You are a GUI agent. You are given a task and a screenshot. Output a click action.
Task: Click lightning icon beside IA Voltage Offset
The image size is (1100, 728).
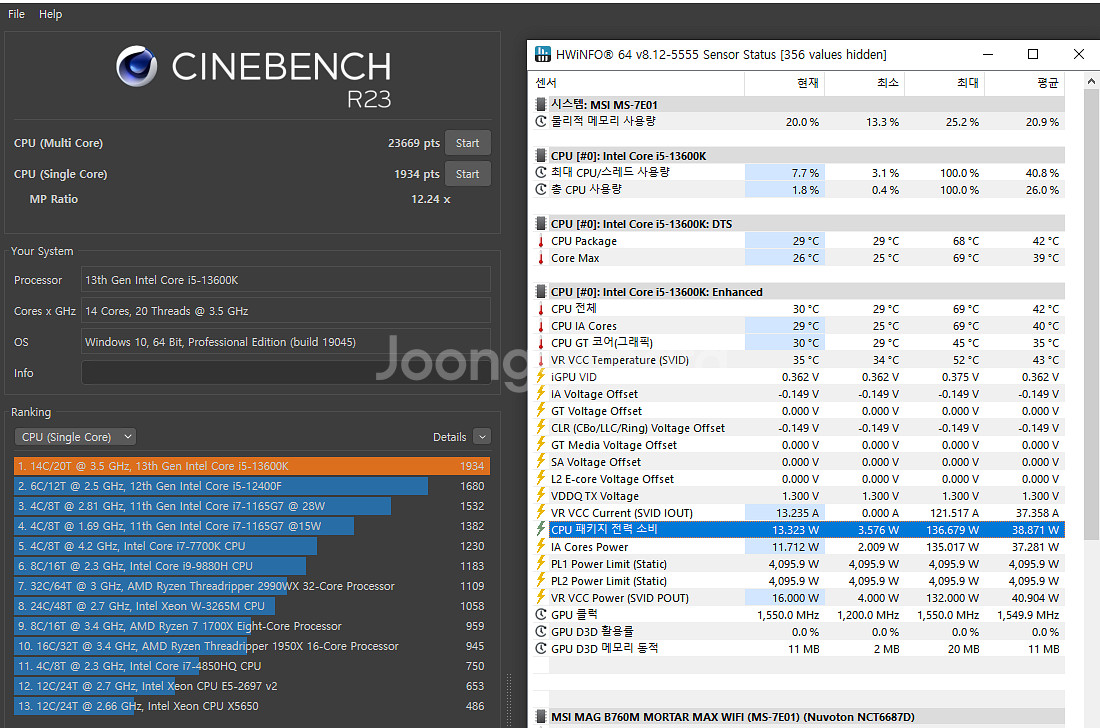541,393
